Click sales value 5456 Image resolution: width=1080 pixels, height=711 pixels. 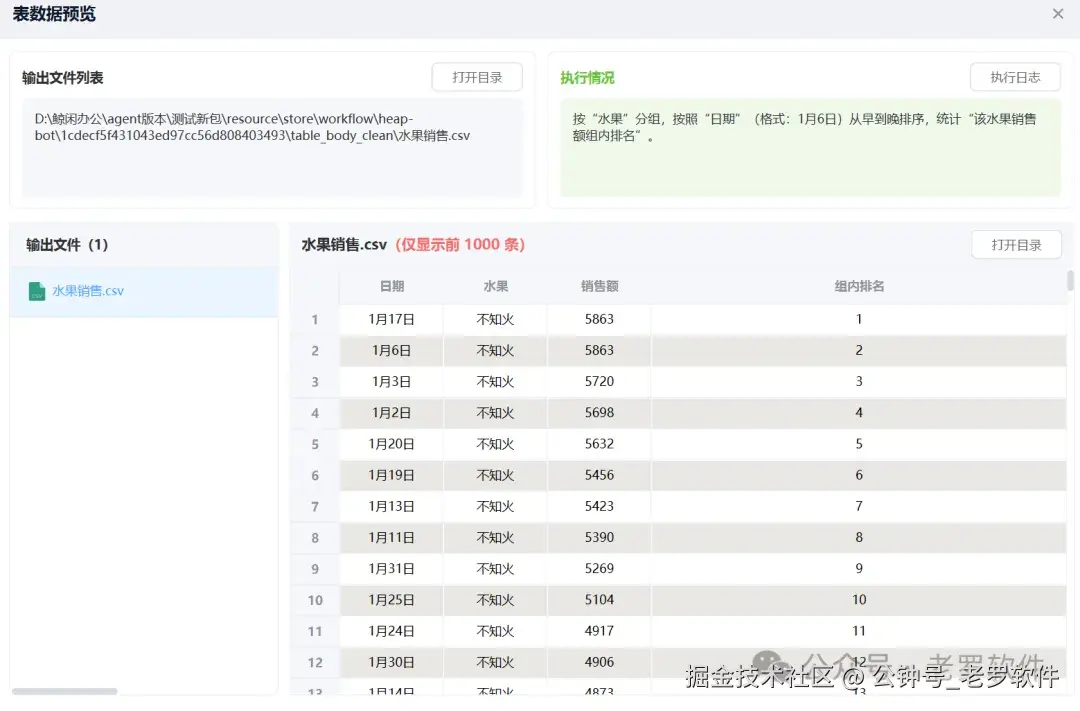(599, 475)
